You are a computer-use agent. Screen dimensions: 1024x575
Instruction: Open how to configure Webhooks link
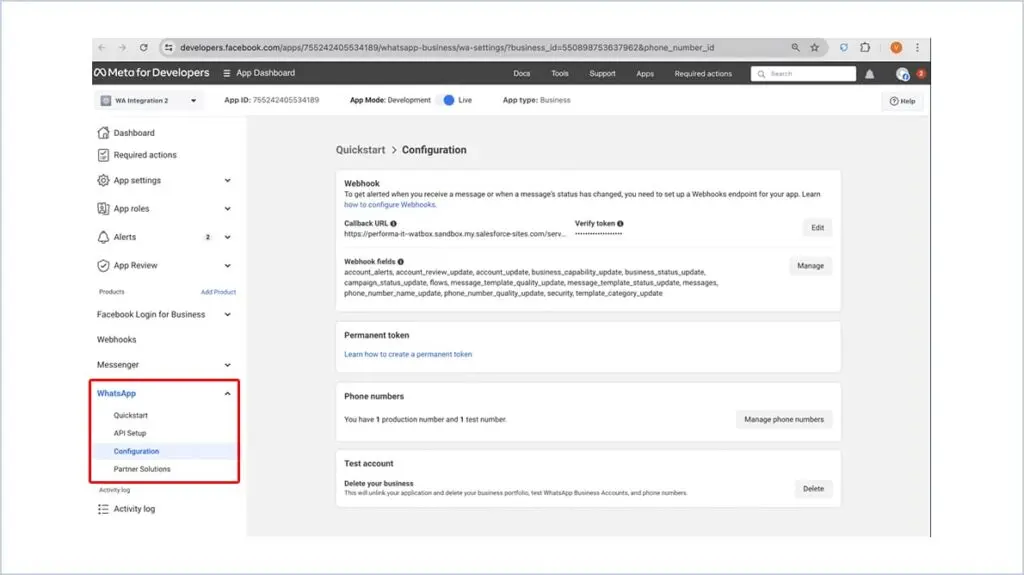point(390,205)
